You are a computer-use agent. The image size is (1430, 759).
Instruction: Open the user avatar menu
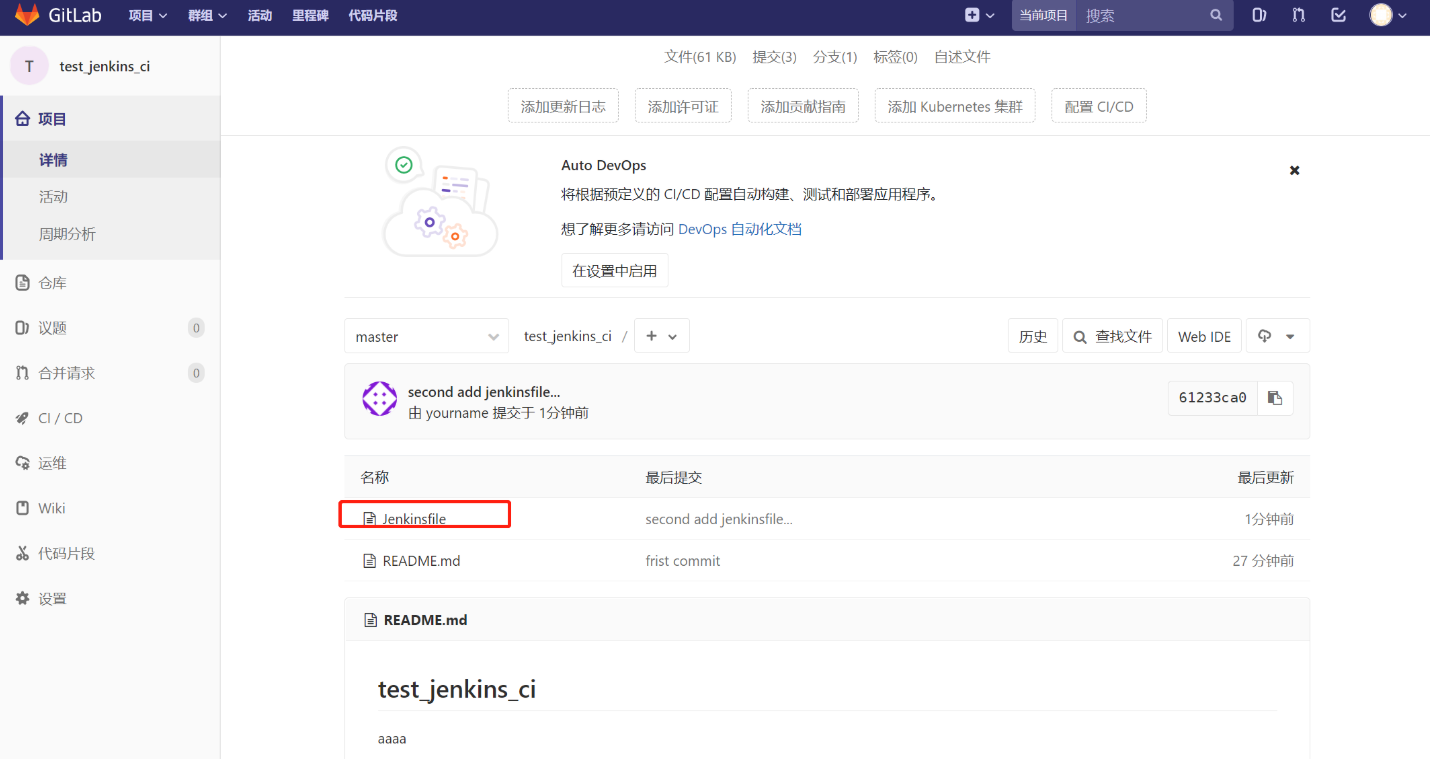coord(1389,15)
